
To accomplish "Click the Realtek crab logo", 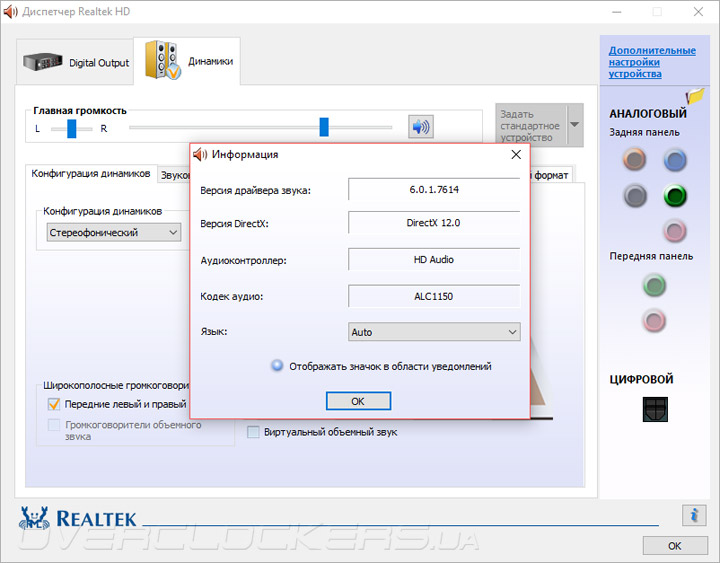I will pos(34,518).
